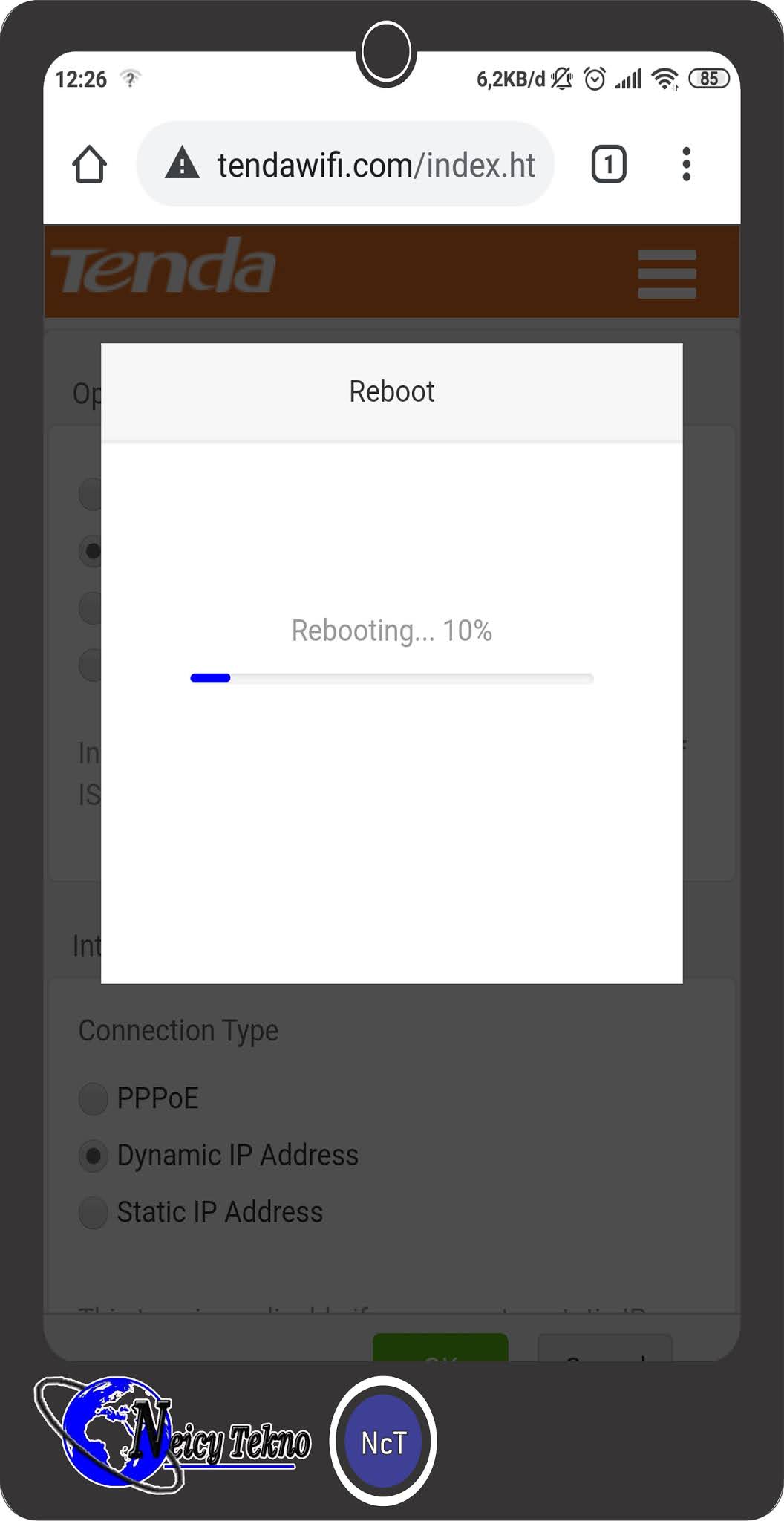
Task: Tap the round NcT badge
Action: pos(383,1442)
